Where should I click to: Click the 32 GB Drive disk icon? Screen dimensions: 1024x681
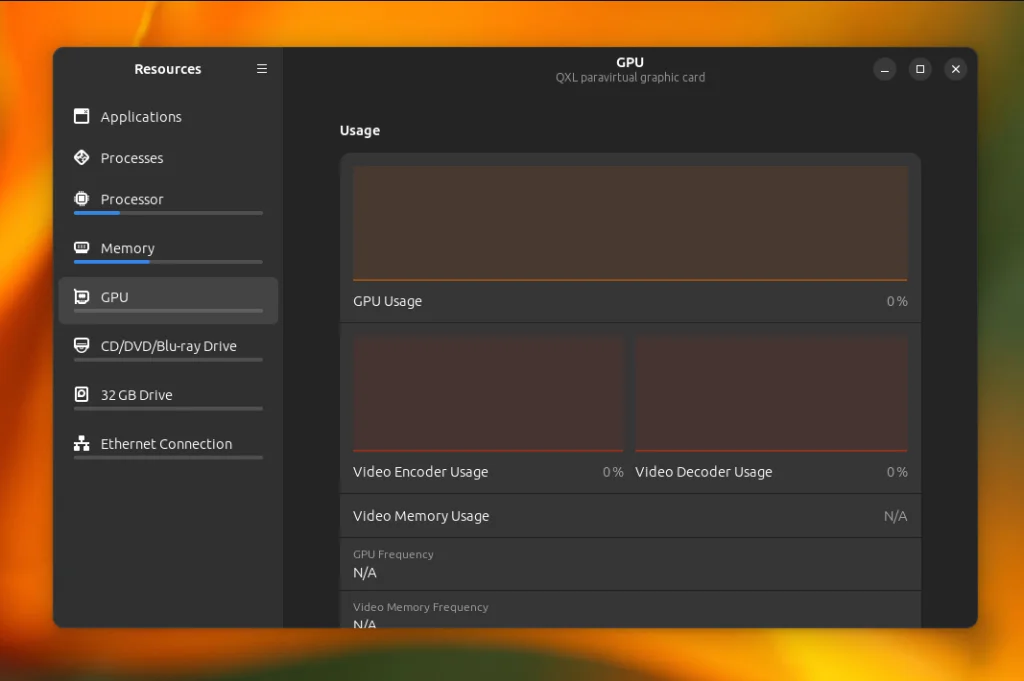(x=82, y=395)
